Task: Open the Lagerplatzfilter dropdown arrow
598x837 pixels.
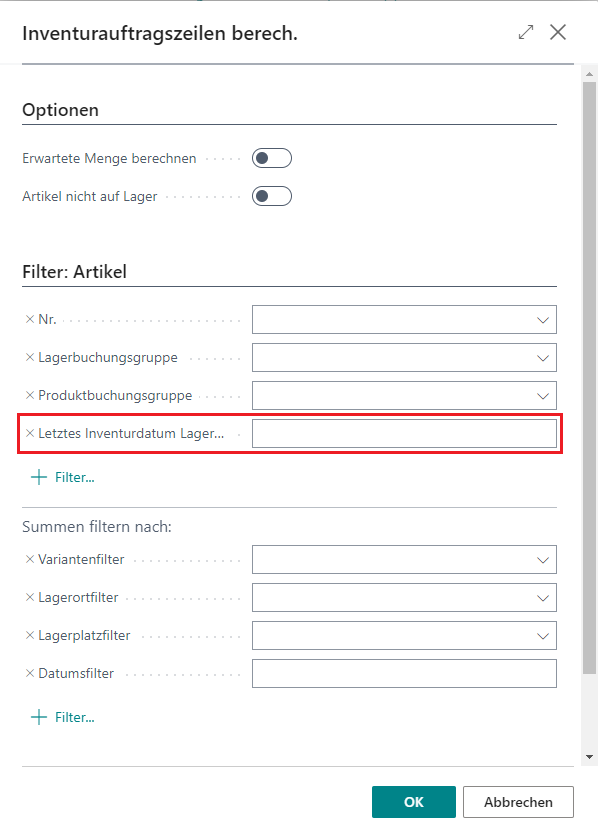Action: coord(542,636)
